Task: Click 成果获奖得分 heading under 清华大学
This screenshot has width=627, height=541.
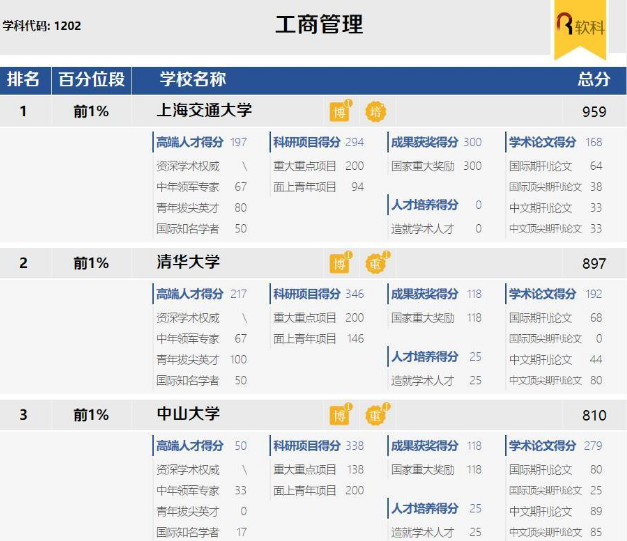Action: click(x=425, y=294)
